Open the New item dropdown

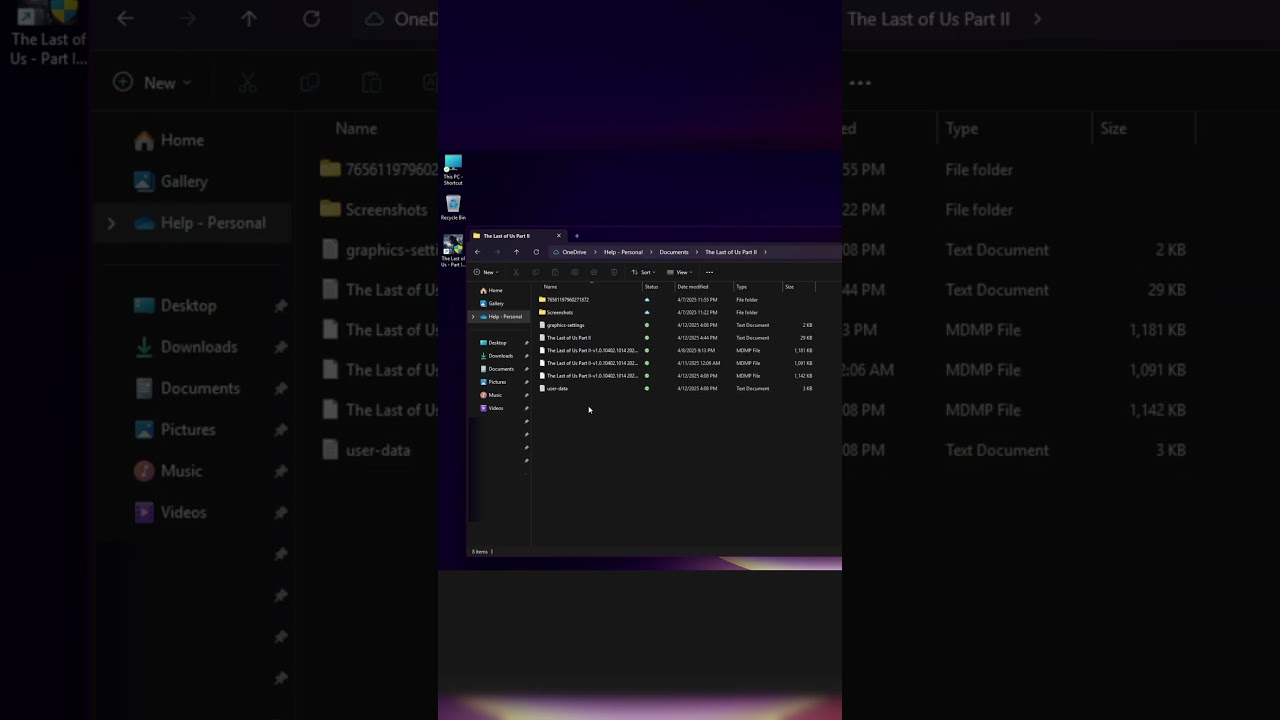(486, 272)
